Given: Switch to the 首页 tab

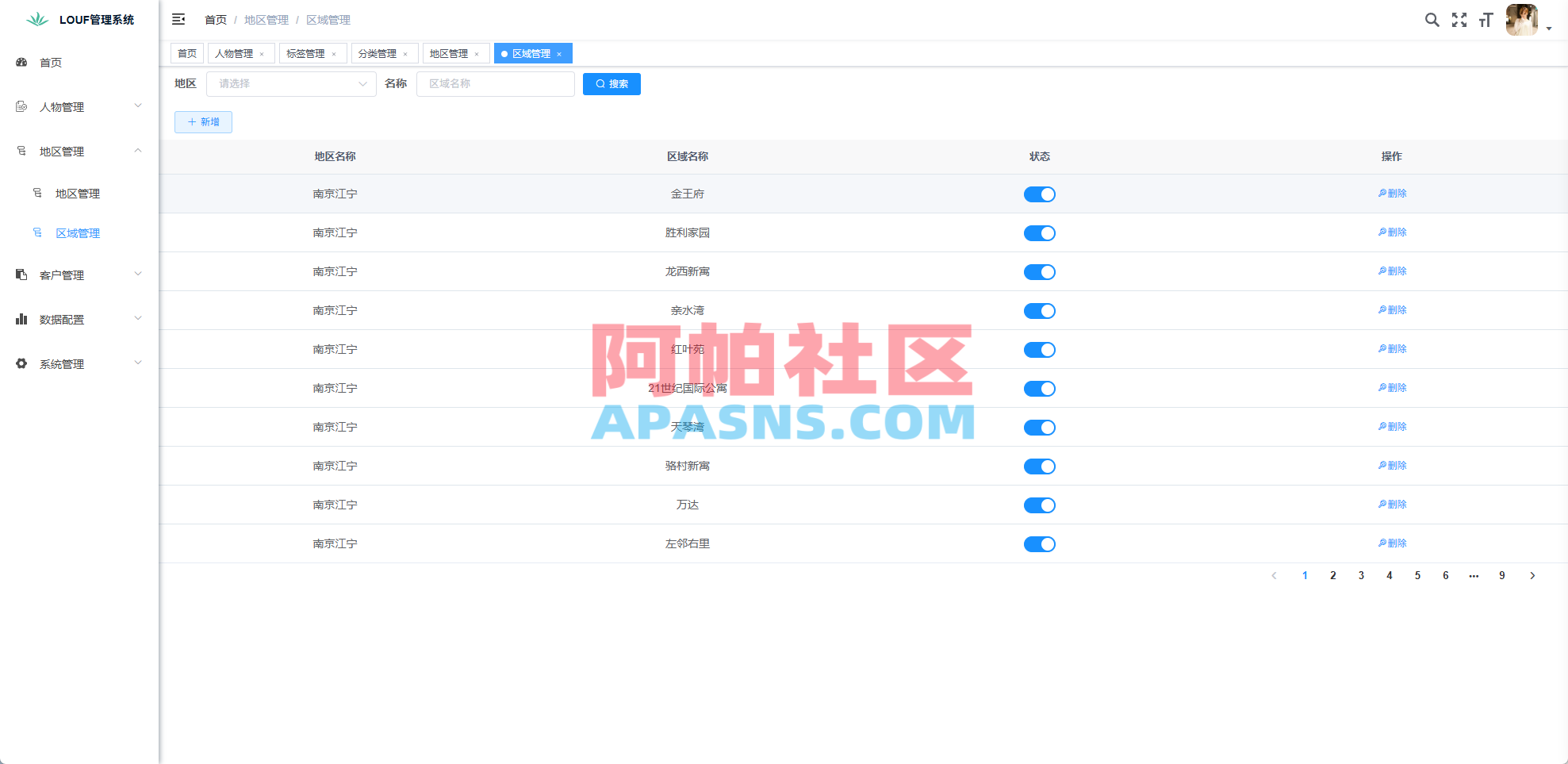Looking at the screenshot, I should click(x=187, y=54).
